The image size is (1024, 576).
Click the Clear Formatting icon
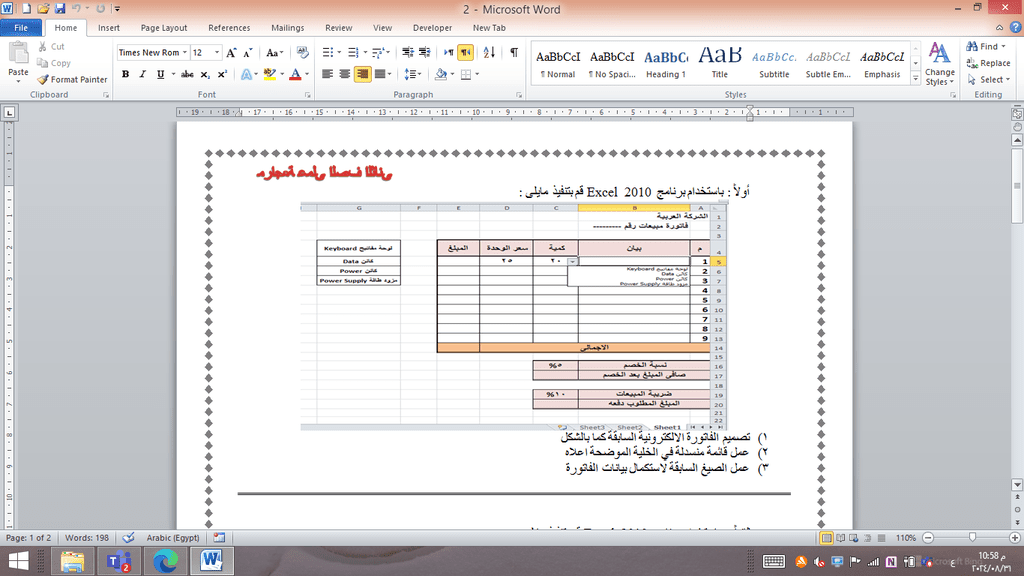302,52
